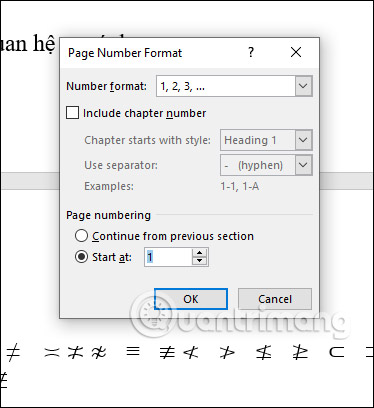Viewport: 374px width, 408px height.
Task: Confirm with the OK button
Action: pos(191,299)
